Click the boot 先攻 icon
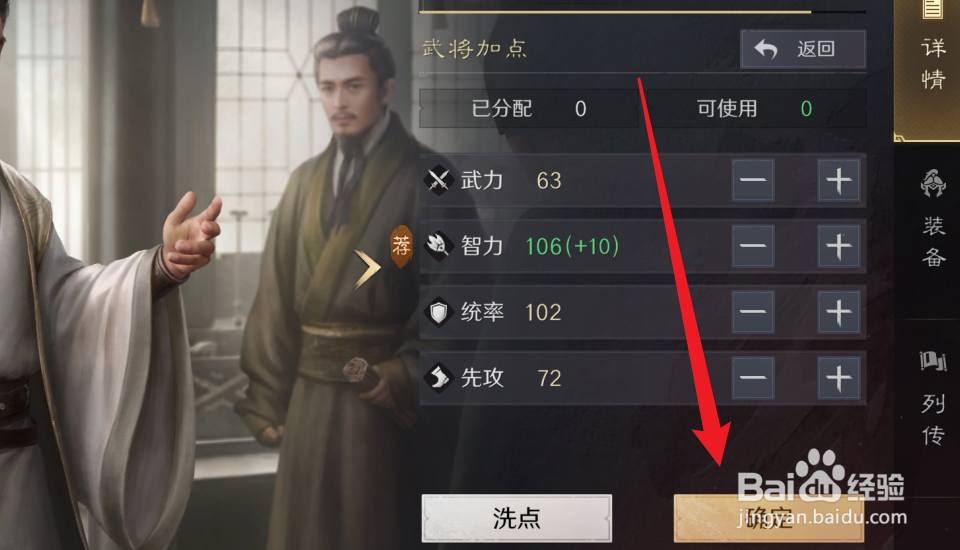The image size is (960, 550). 439,378
